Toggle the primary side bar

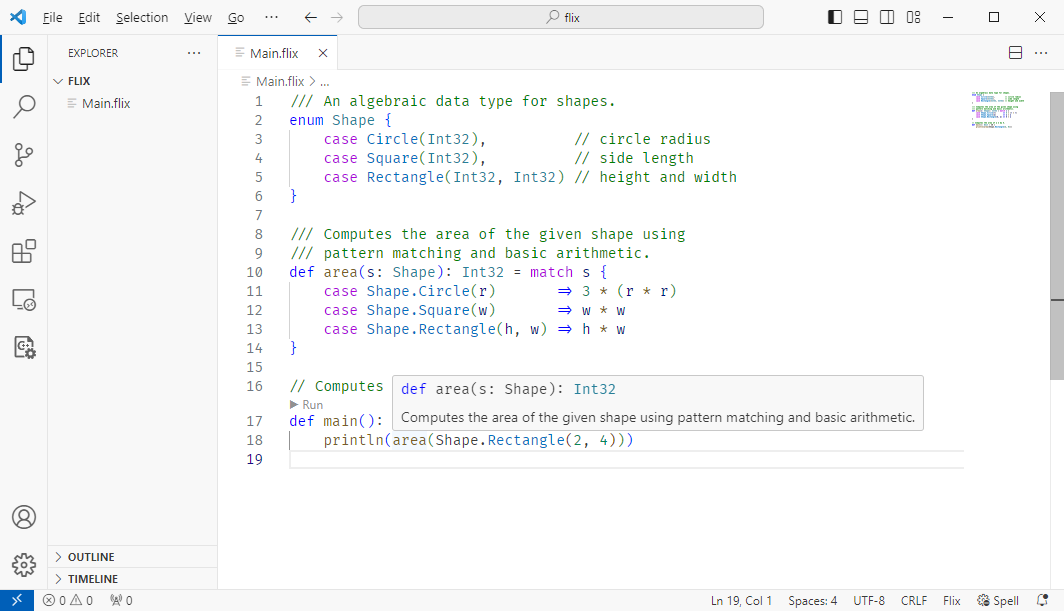tap(835, 18)
